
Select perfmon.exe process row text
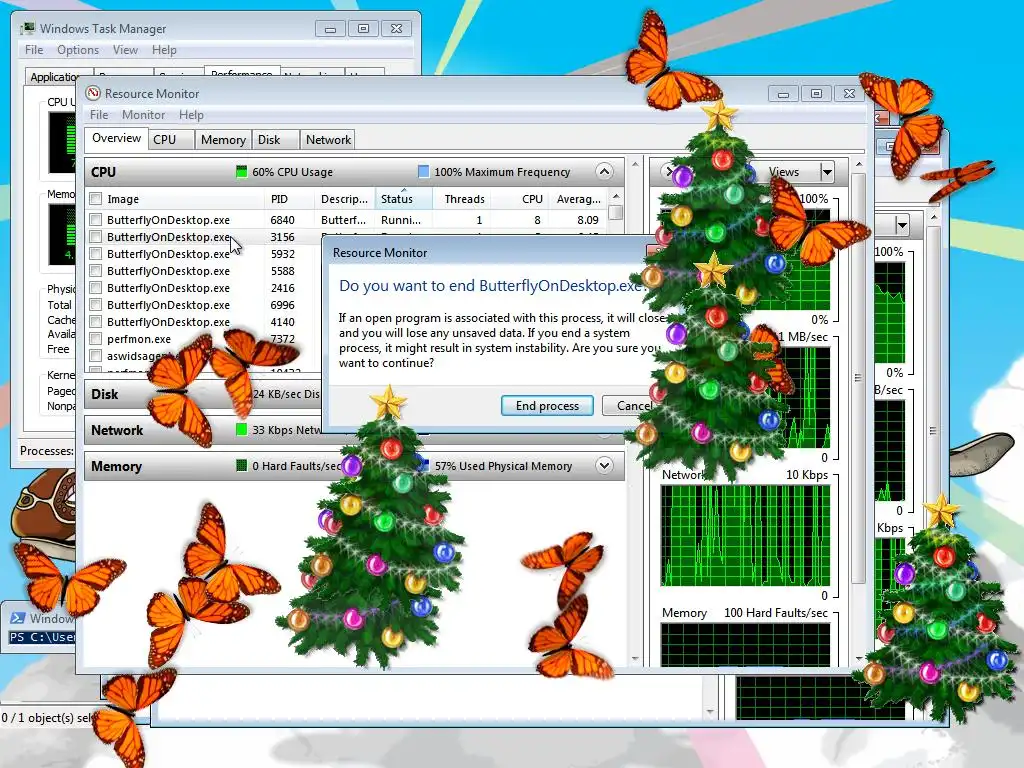[139, 339]
